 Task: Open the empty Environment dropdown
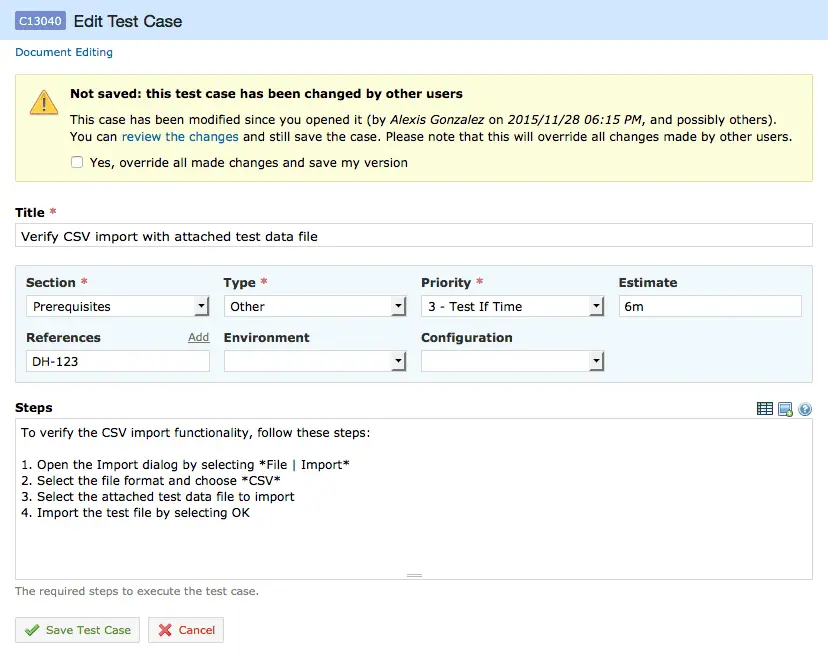point(315,361)
